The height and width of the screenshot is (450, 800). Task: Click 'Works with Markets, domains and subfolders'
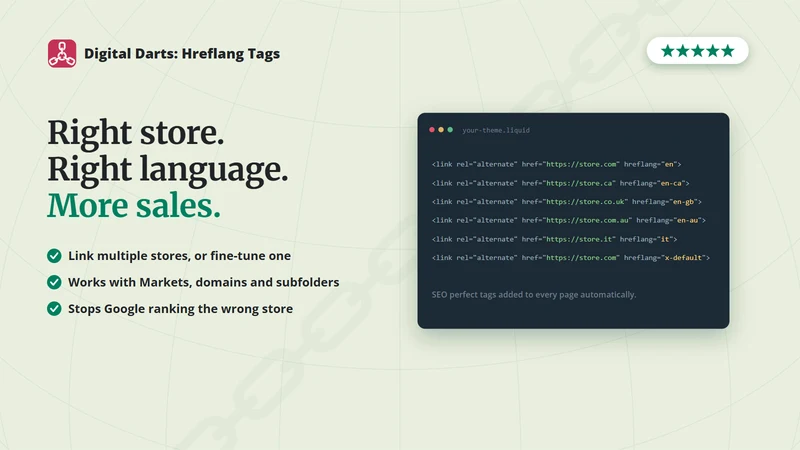(x=204, y=282)
